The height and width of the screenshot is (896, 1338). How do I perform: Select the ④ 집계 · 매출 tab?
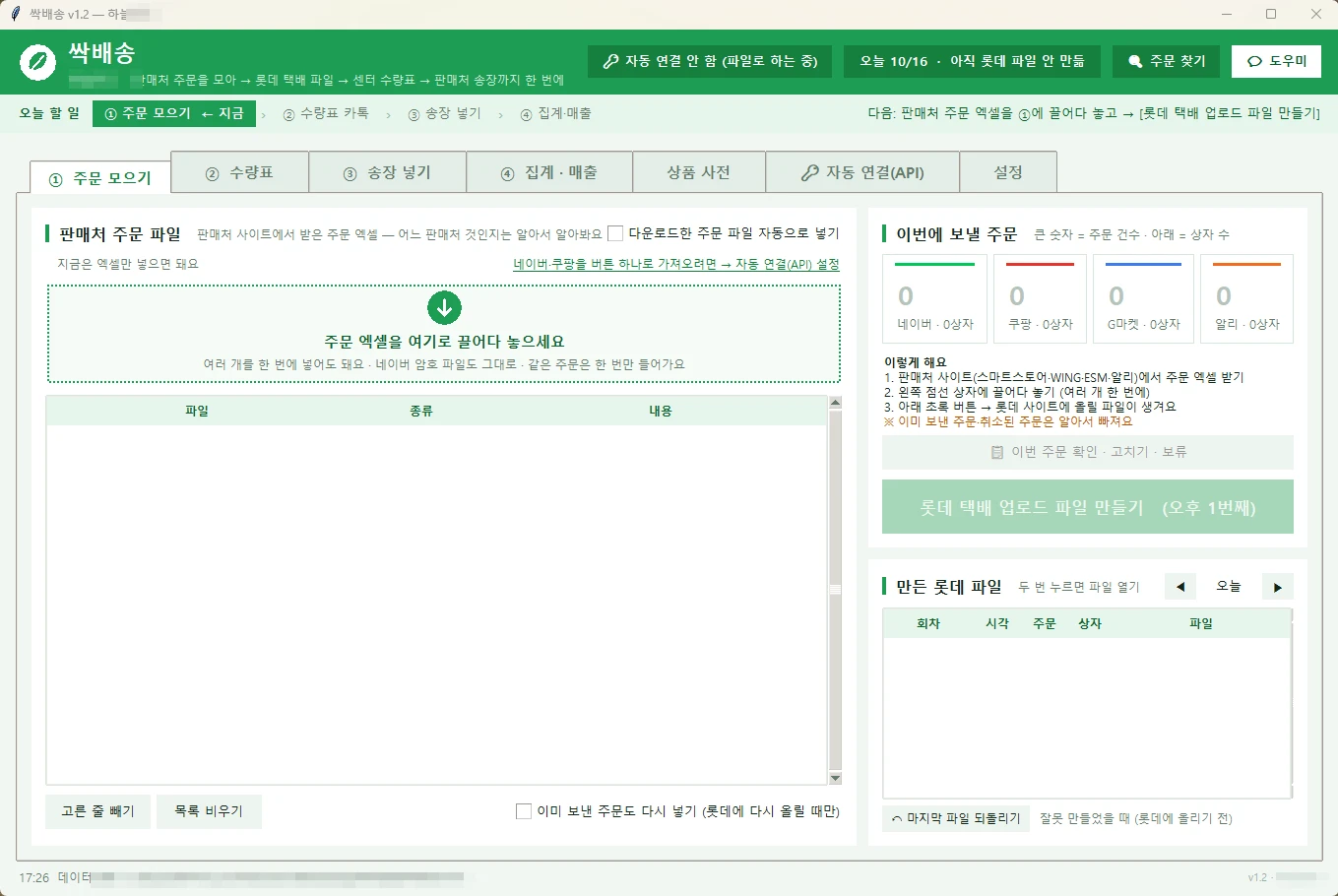pos(549,172)
